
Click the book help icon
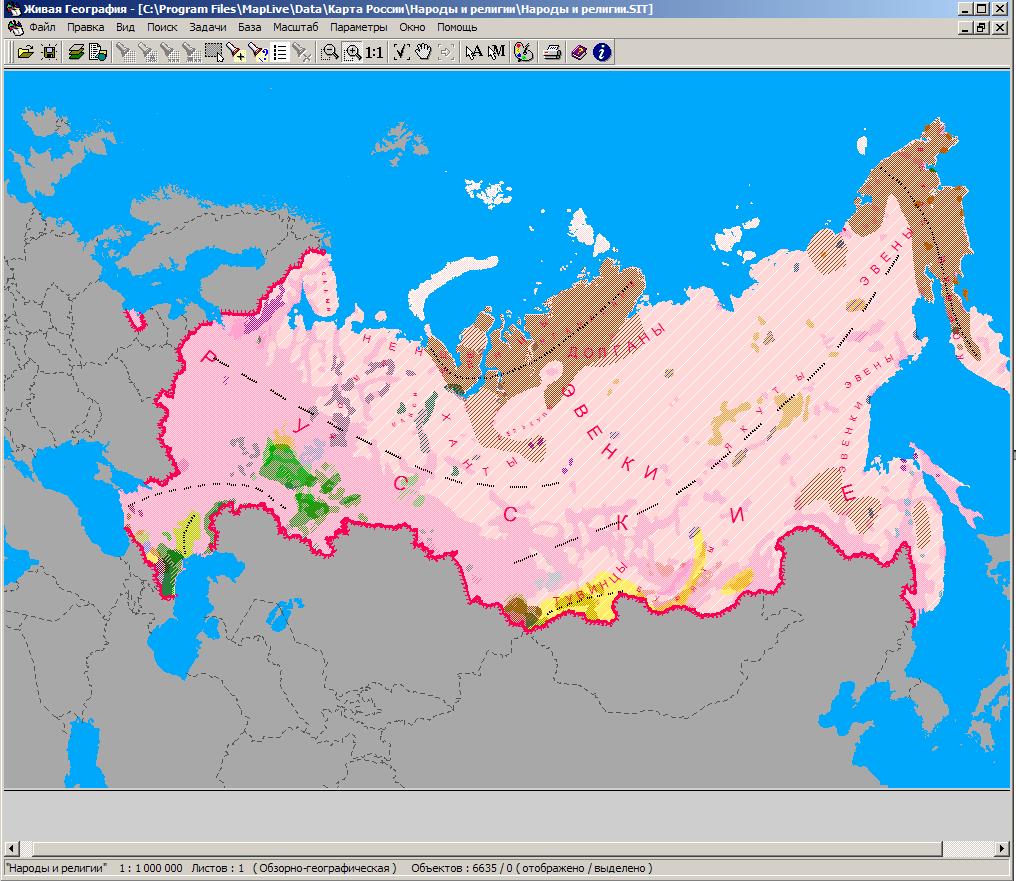pyautogui.click(x=579, y=52)
